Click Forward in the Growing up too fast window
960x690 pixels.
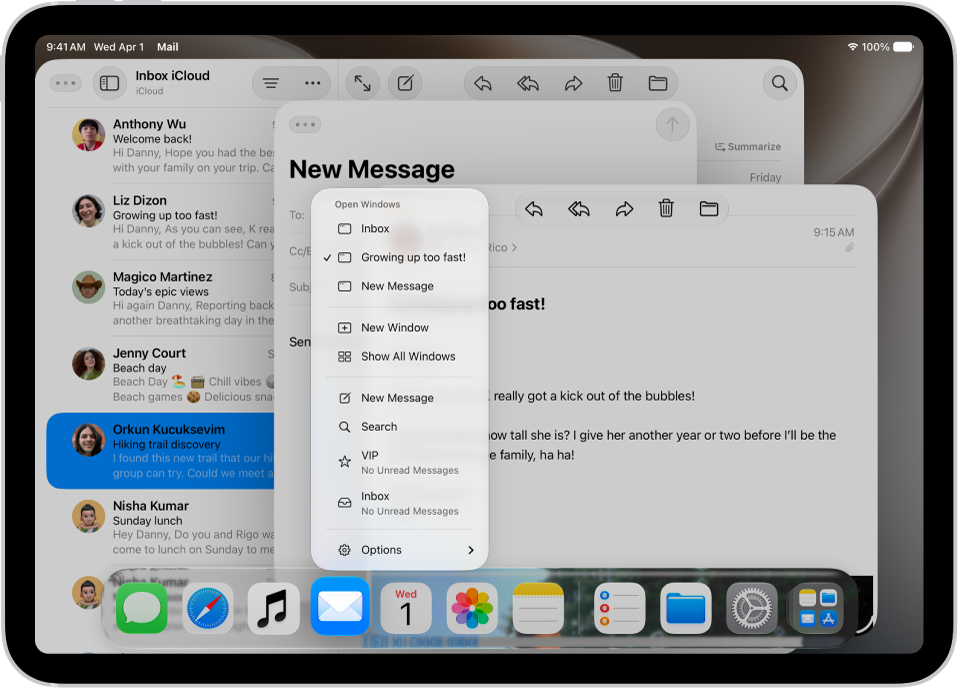click(x=624, y=209)
